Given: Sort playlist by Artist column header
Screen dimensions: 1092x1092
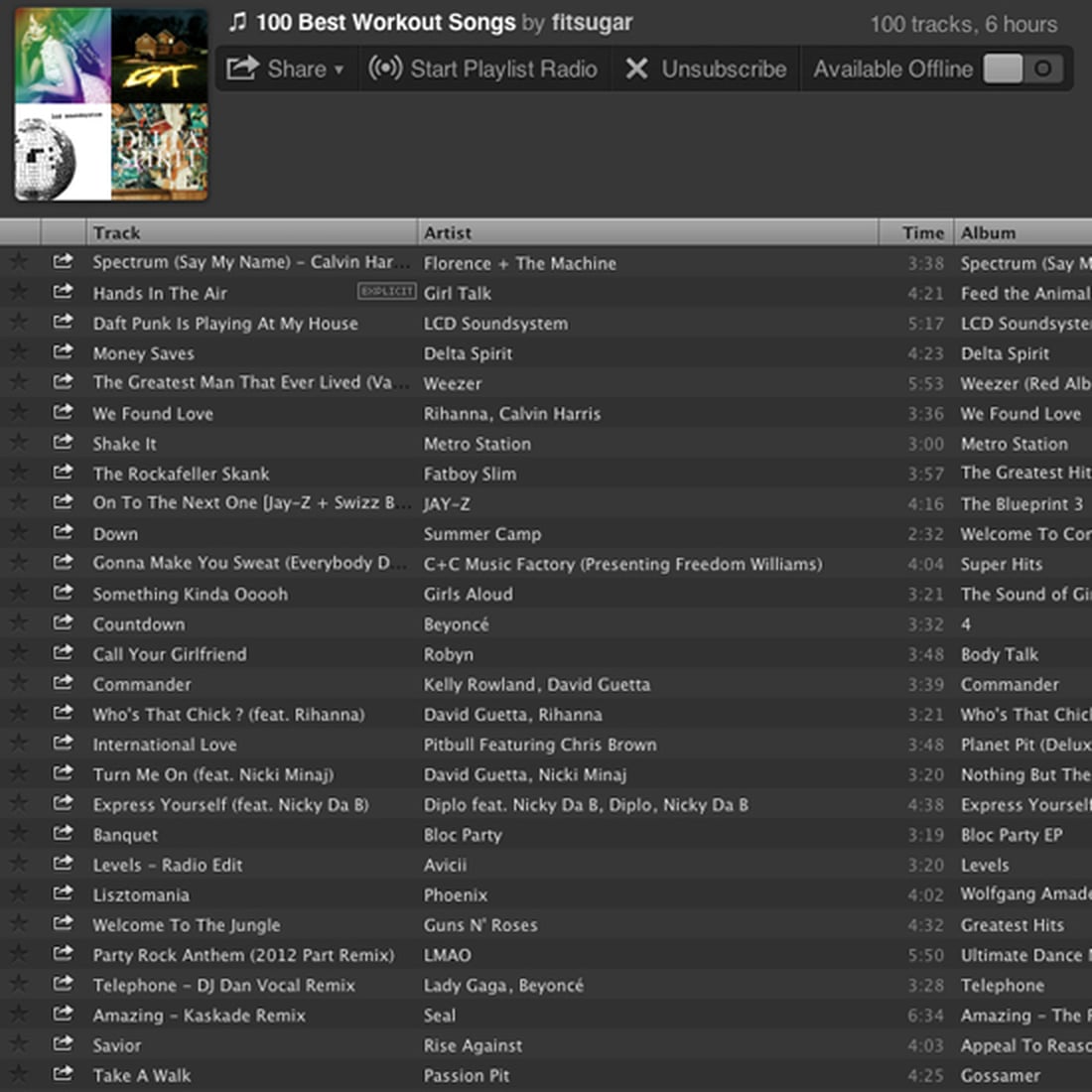Looking at the screenshot, I should (x=647, y=232).
